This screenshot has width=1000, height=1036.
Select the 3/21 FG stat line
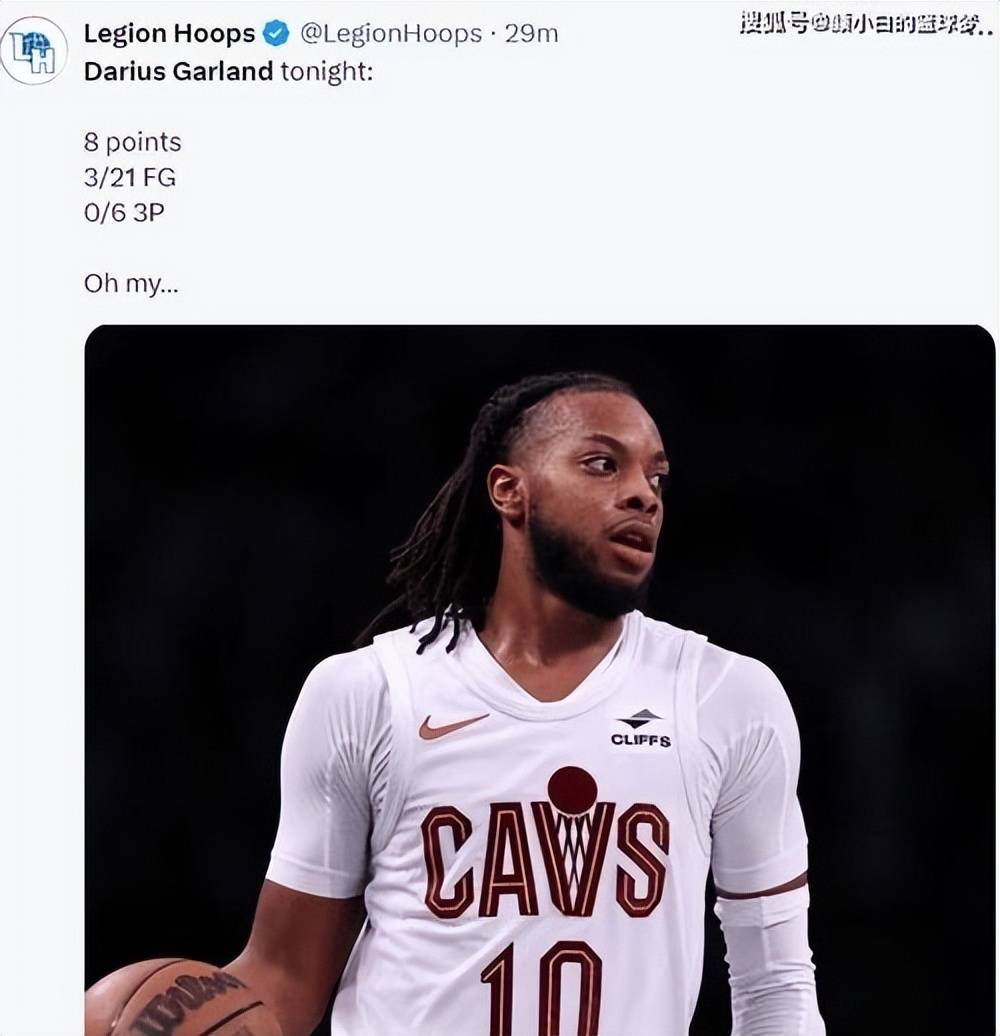[130, 178]
